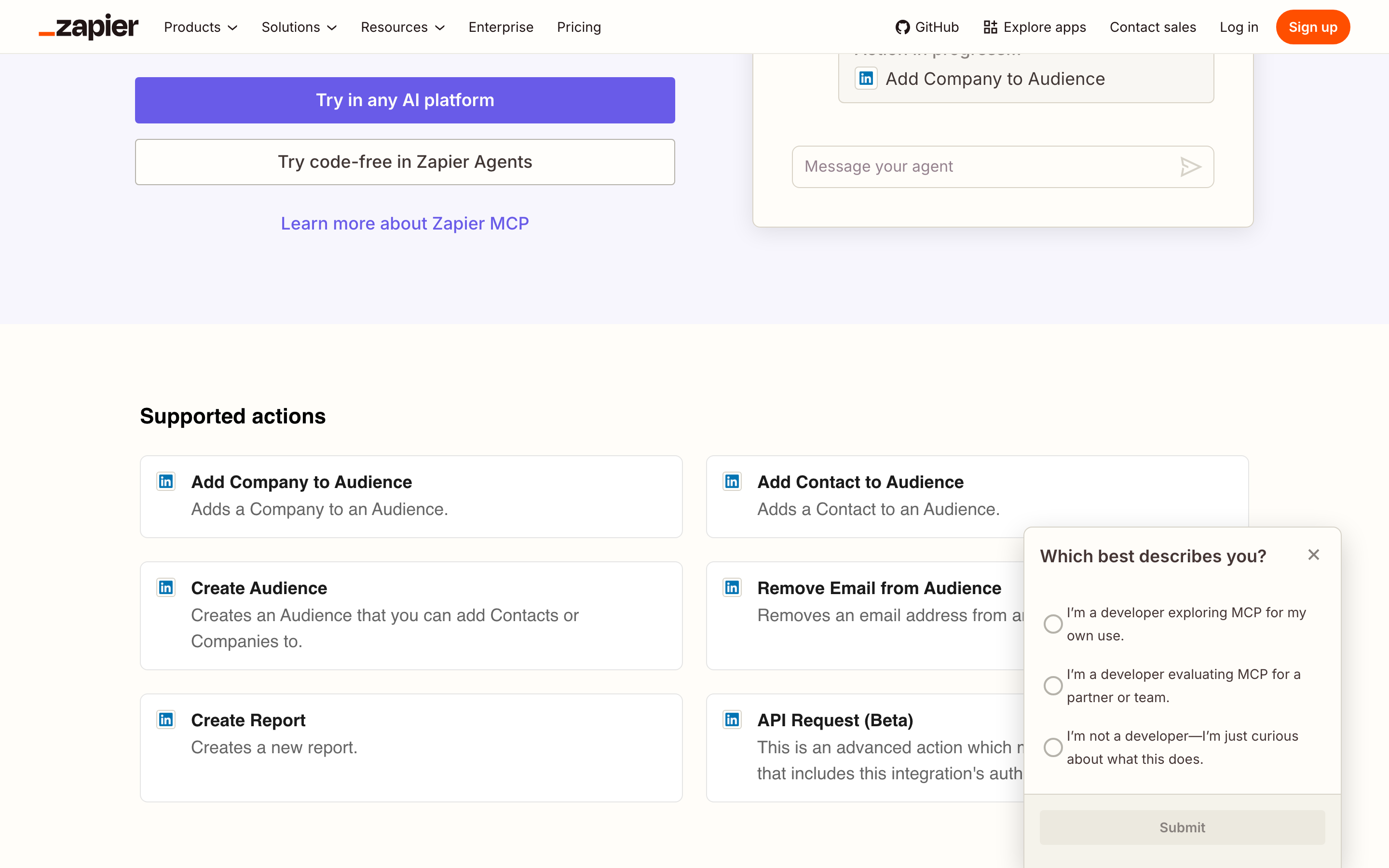Open 'Learn more about Zapier MCP' link
The height and width of the screenshot is (868, 1389).
tap(405, 223)
